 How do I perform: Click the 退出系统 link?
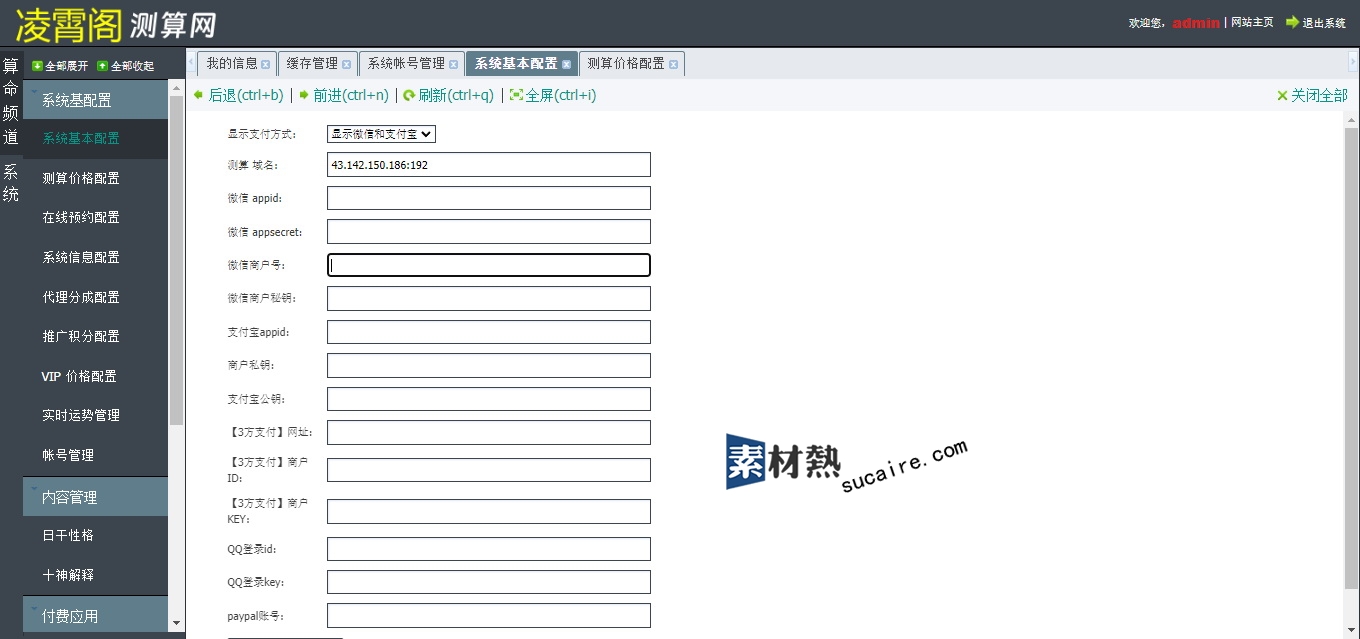[1323, 22]
